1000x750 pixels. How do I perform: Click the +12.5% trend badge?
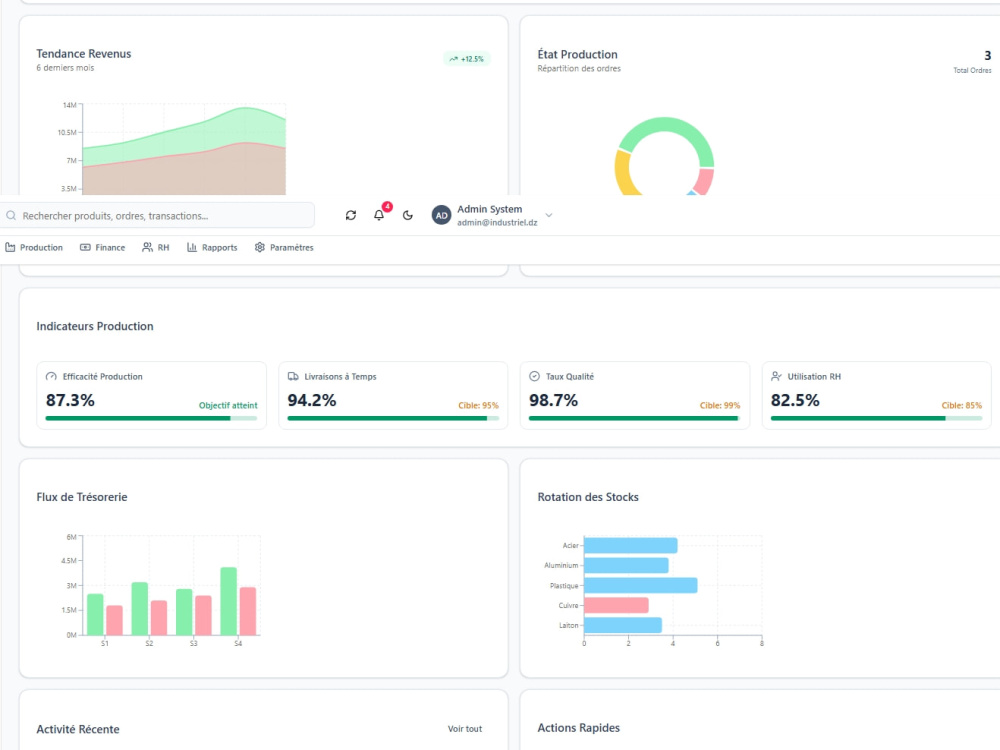point(467,59)
